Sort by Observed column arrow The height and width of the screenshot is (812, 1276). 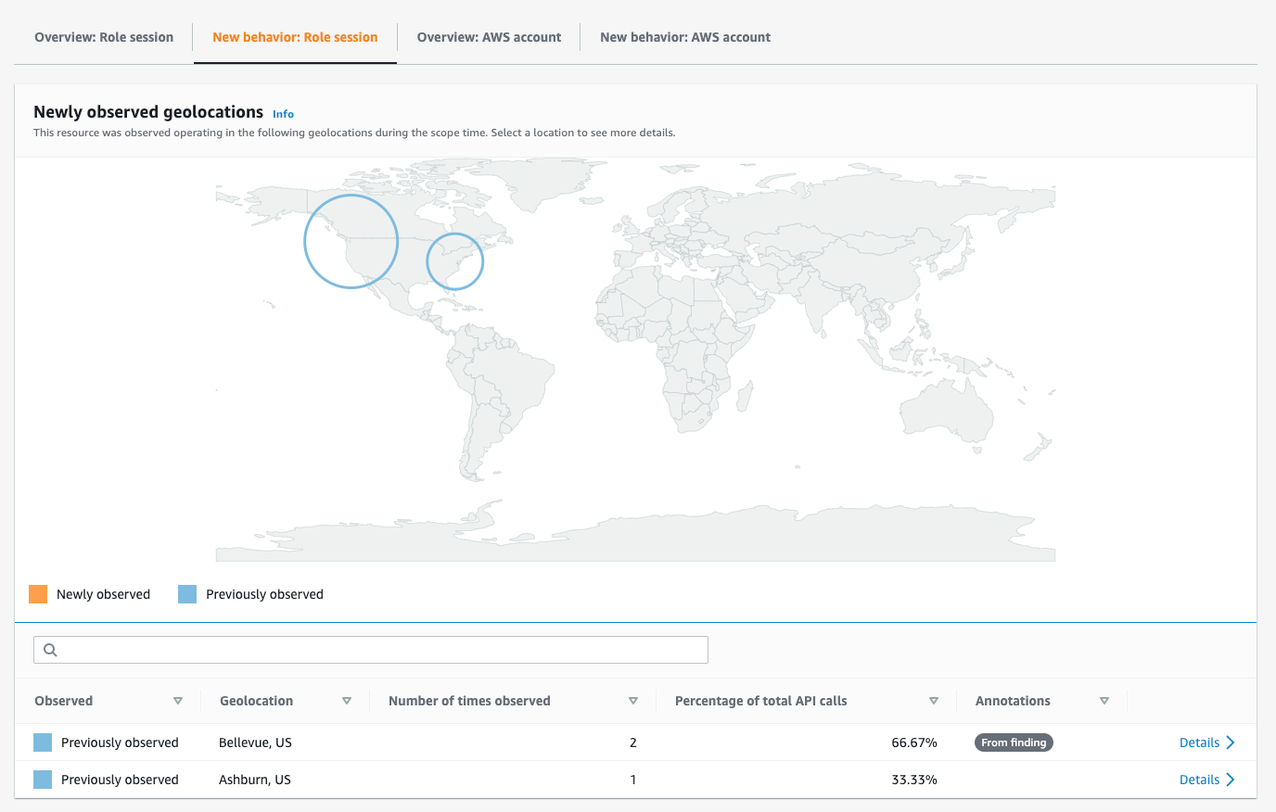(x=178, y=701)
